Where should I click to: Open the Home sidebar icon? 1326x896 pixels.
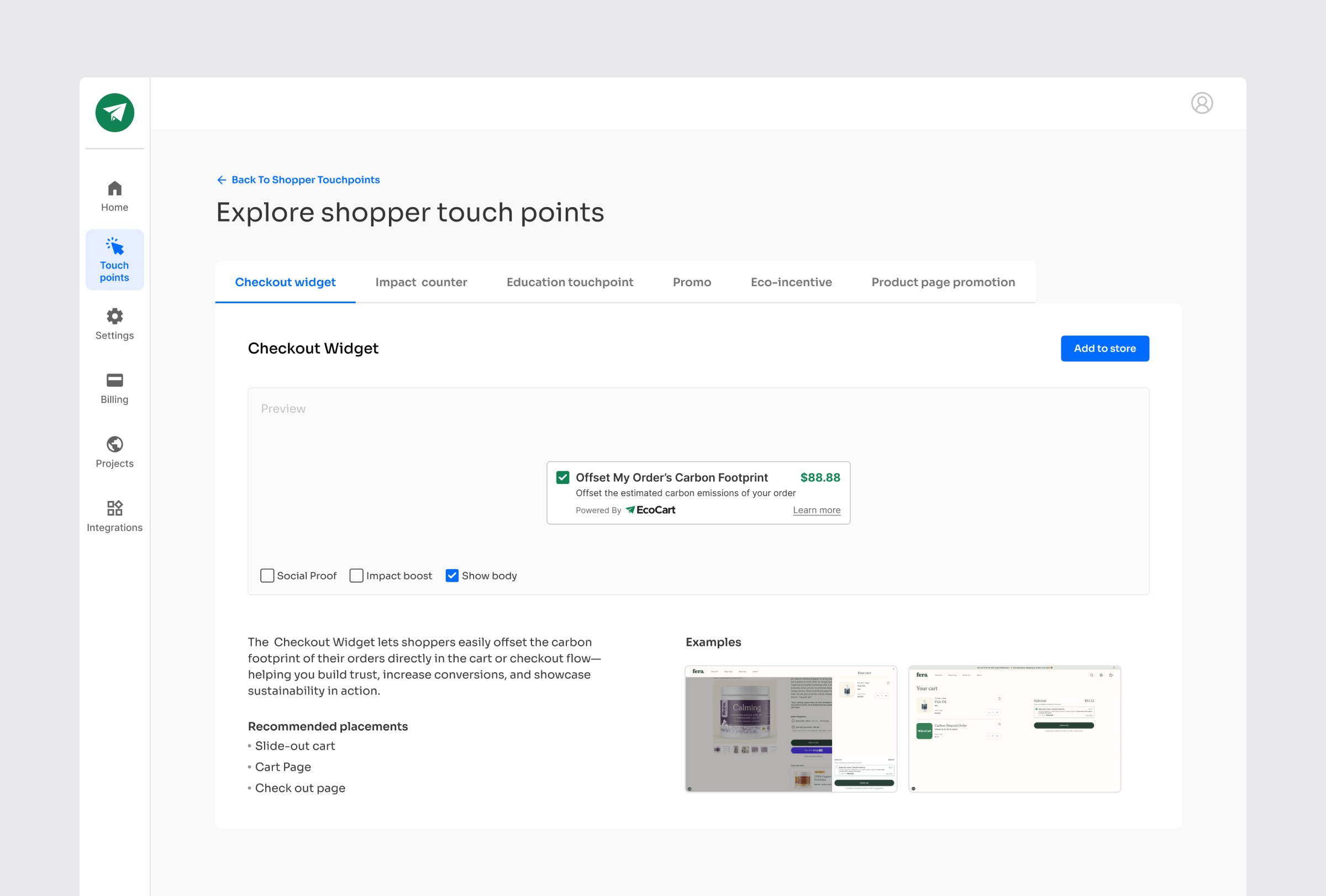click(x=115, y=189)
